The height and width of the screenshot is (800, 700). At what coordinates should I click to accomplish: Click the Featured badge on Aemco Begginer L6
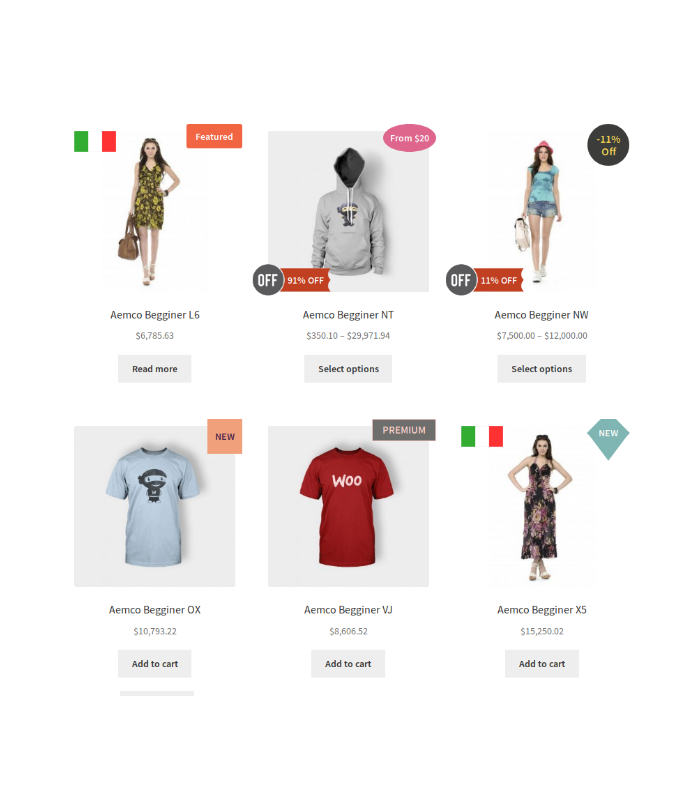click(214, 136)
